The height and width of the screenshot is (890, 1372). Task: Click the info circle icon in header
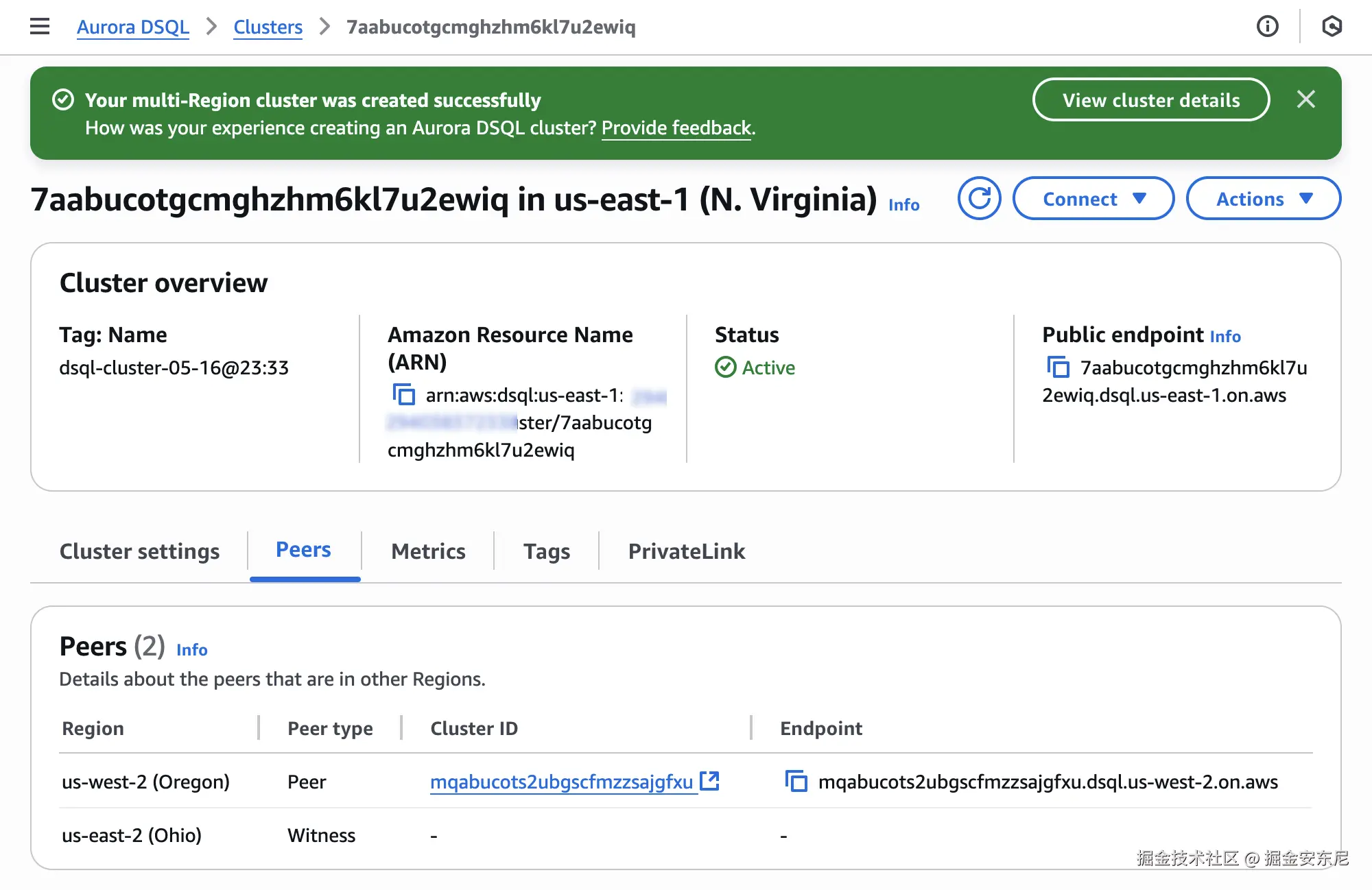1267,27
